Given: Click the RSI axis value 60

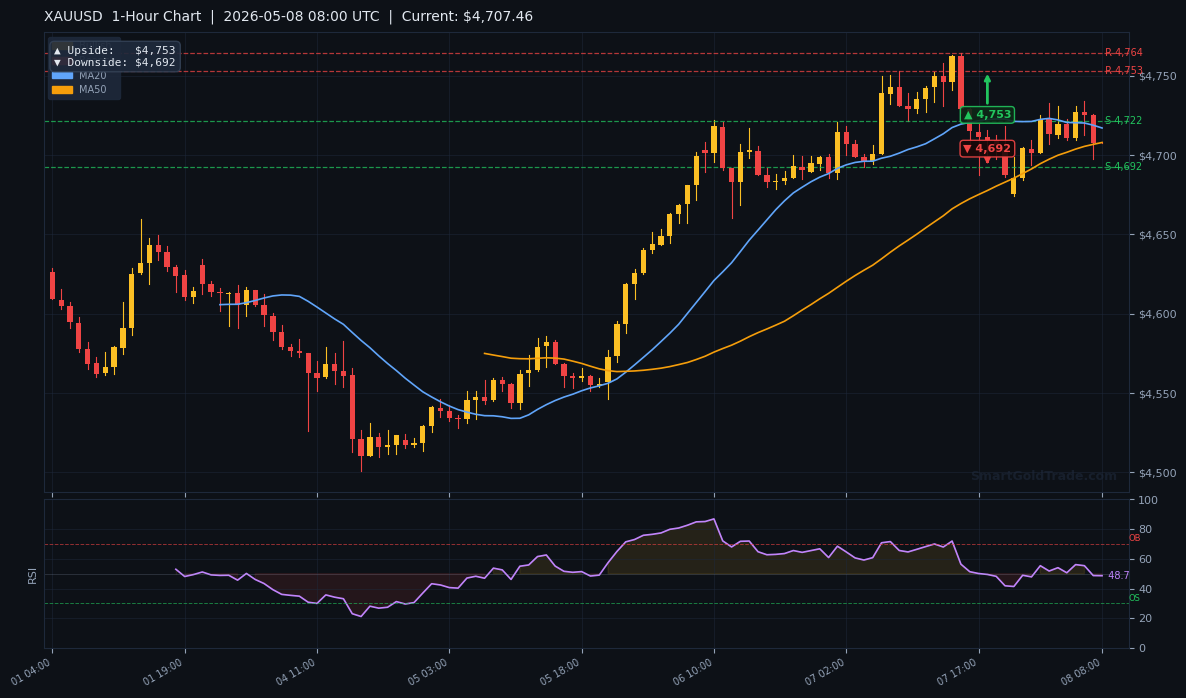Looking at the screenshot, I should 1145,560.
